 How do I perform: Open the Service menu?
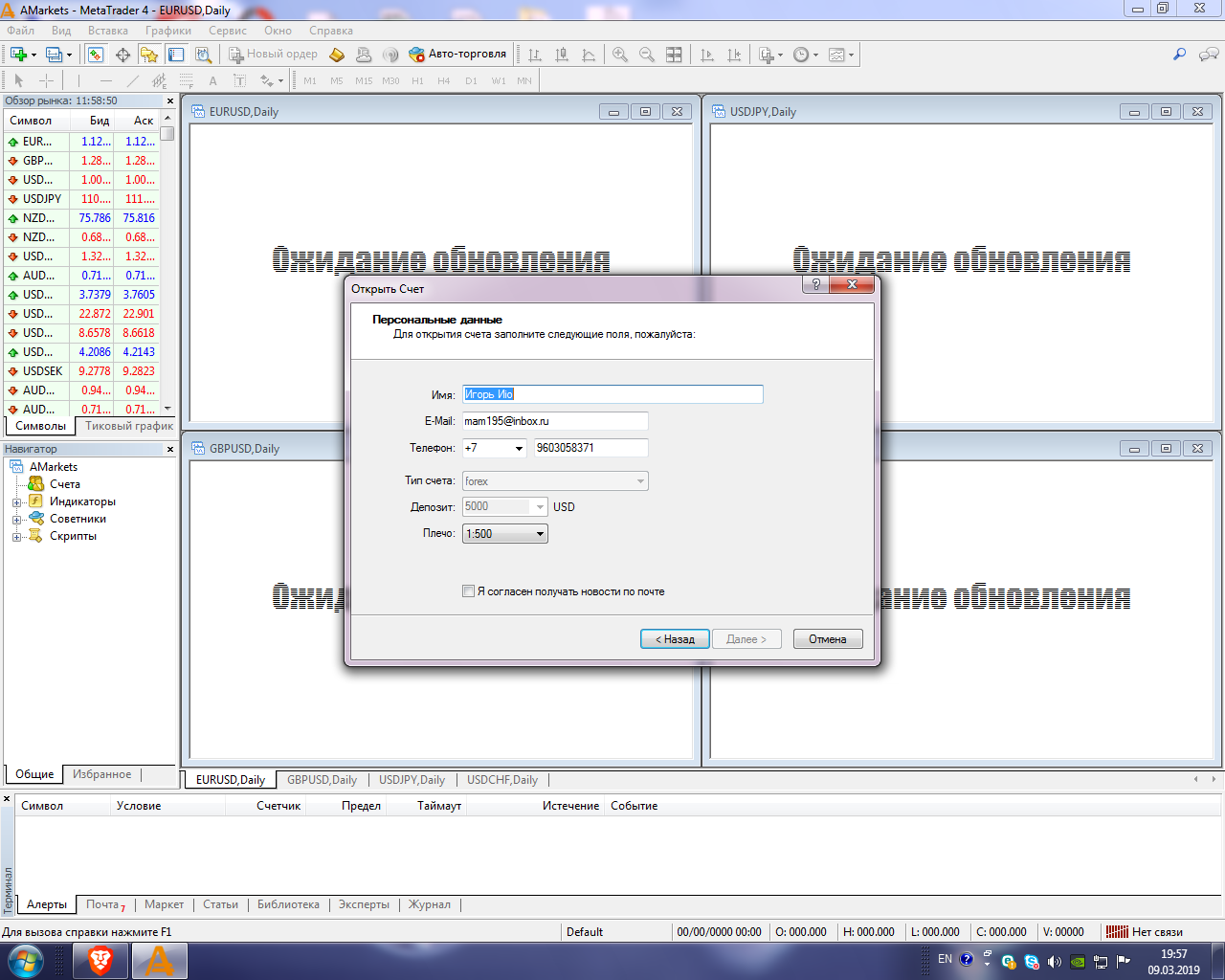pos(228,31)
